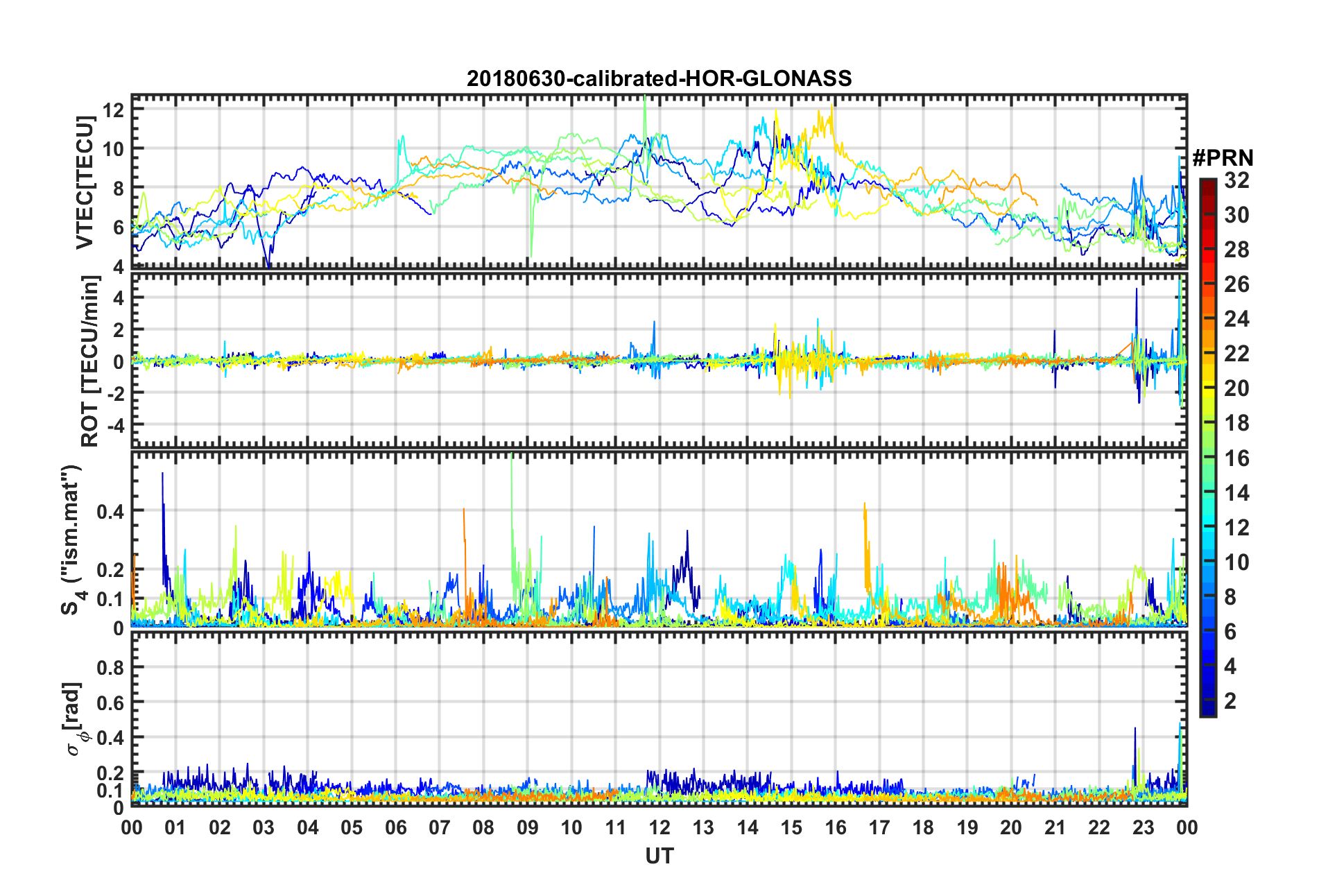Screen dimensions: 1319x896
Task: Click x-axis tick label 01
Action: tap(175, 827)
